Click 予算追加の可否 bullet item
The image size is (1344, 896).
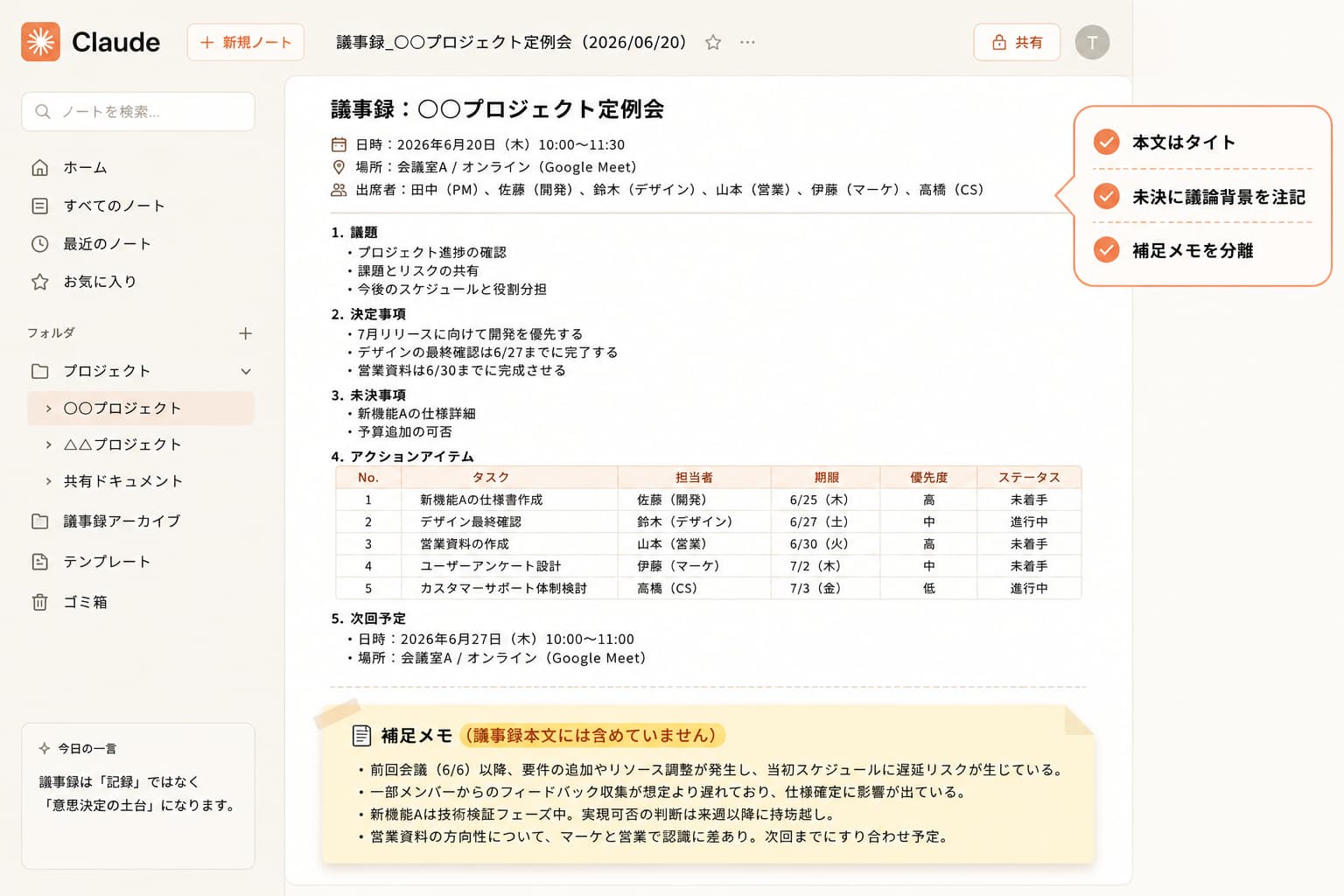(404, 431)
